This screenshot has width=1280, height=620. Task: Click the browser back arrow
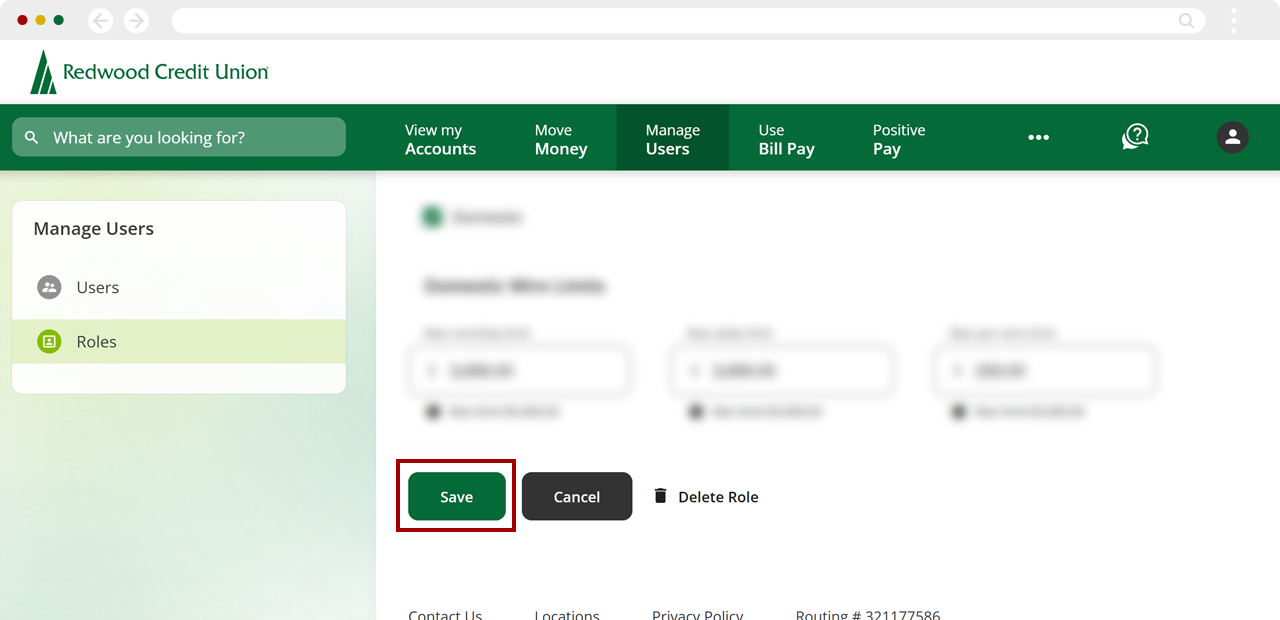tap(101, 20)
